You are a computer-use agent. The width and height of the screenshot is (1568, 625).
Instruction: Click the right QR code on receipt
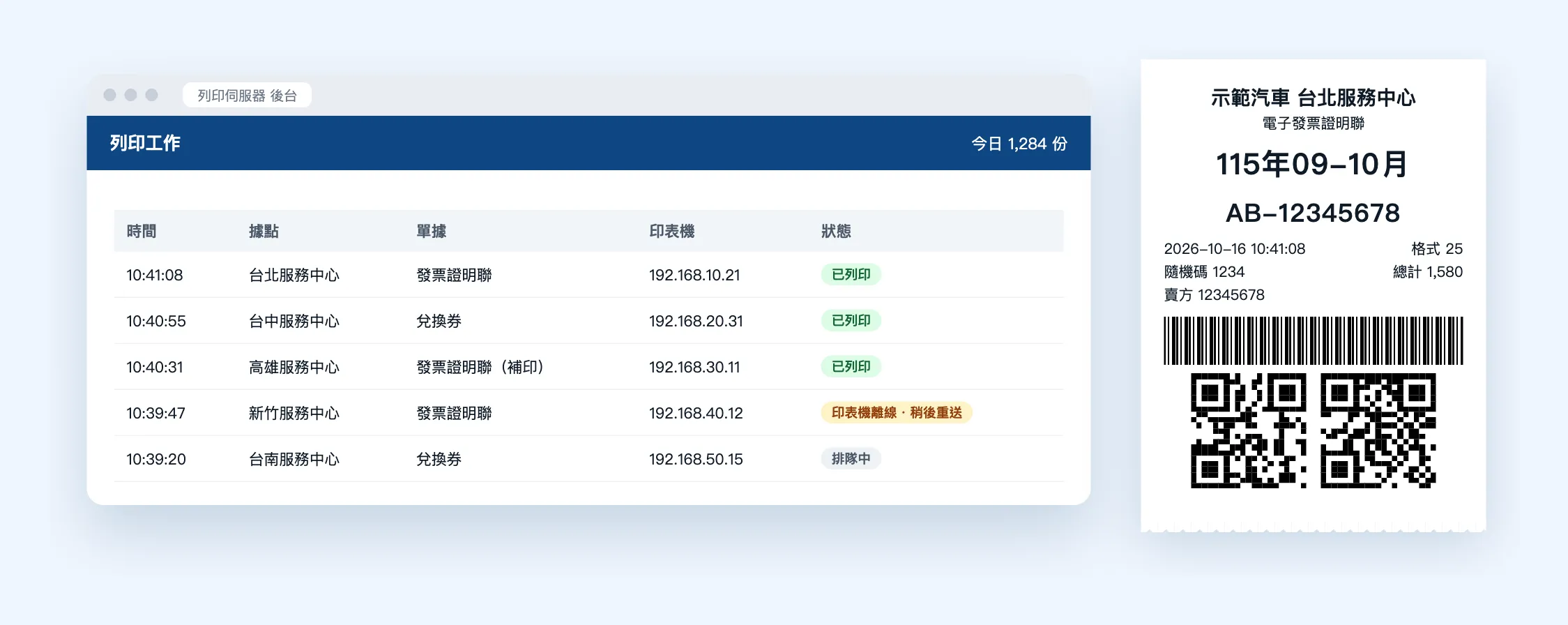point(1378,430)
